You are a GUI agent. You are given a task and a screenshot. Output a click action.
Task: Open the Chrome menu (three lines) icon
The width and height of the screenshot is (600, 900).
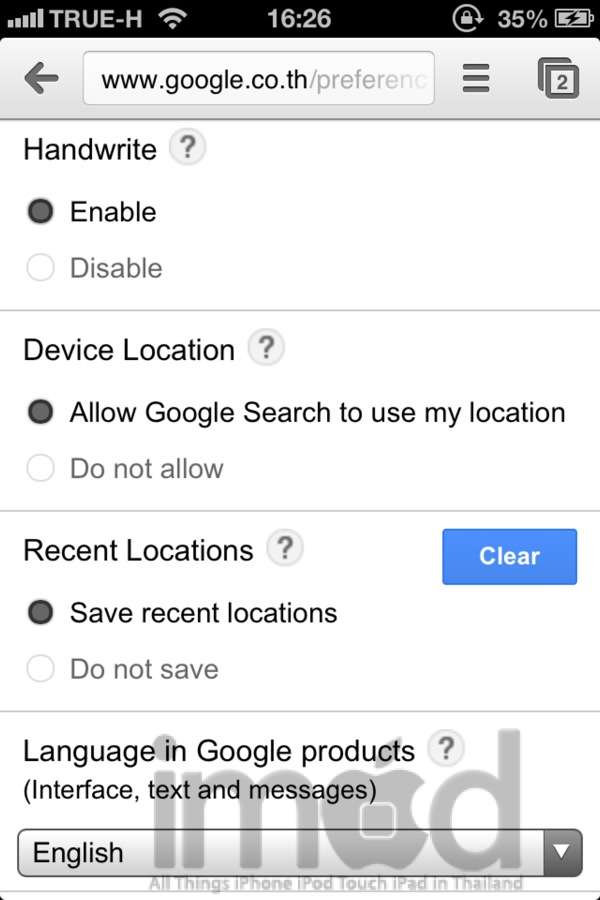(x=476, y=78)
